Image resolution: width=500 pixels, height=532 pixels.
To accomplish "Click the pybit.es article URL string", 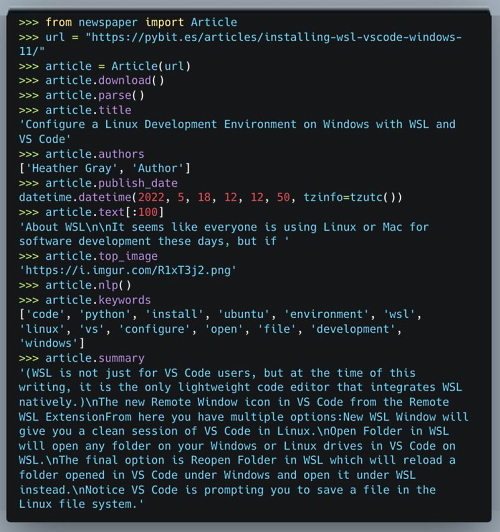I will (240, 44).
